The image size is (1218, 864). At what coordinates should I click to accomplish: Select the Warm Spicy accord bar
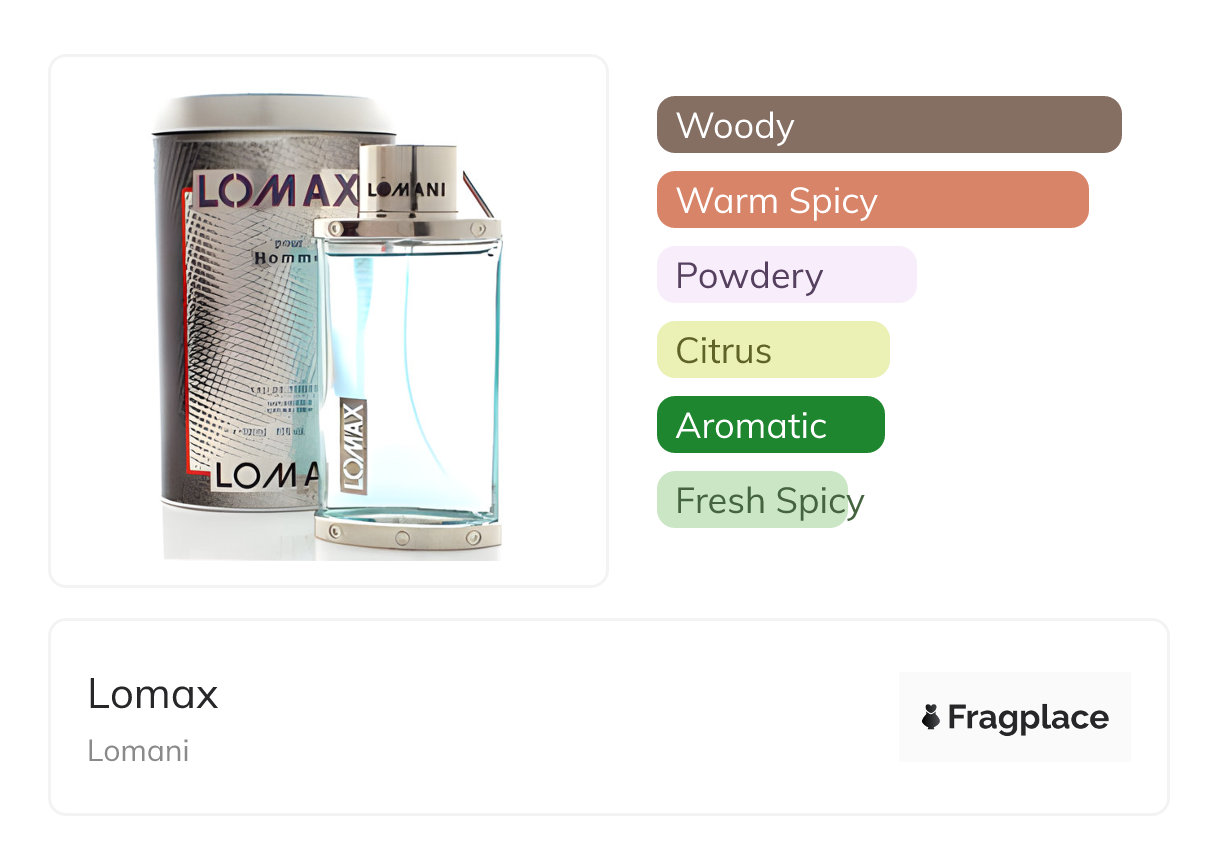872,200
